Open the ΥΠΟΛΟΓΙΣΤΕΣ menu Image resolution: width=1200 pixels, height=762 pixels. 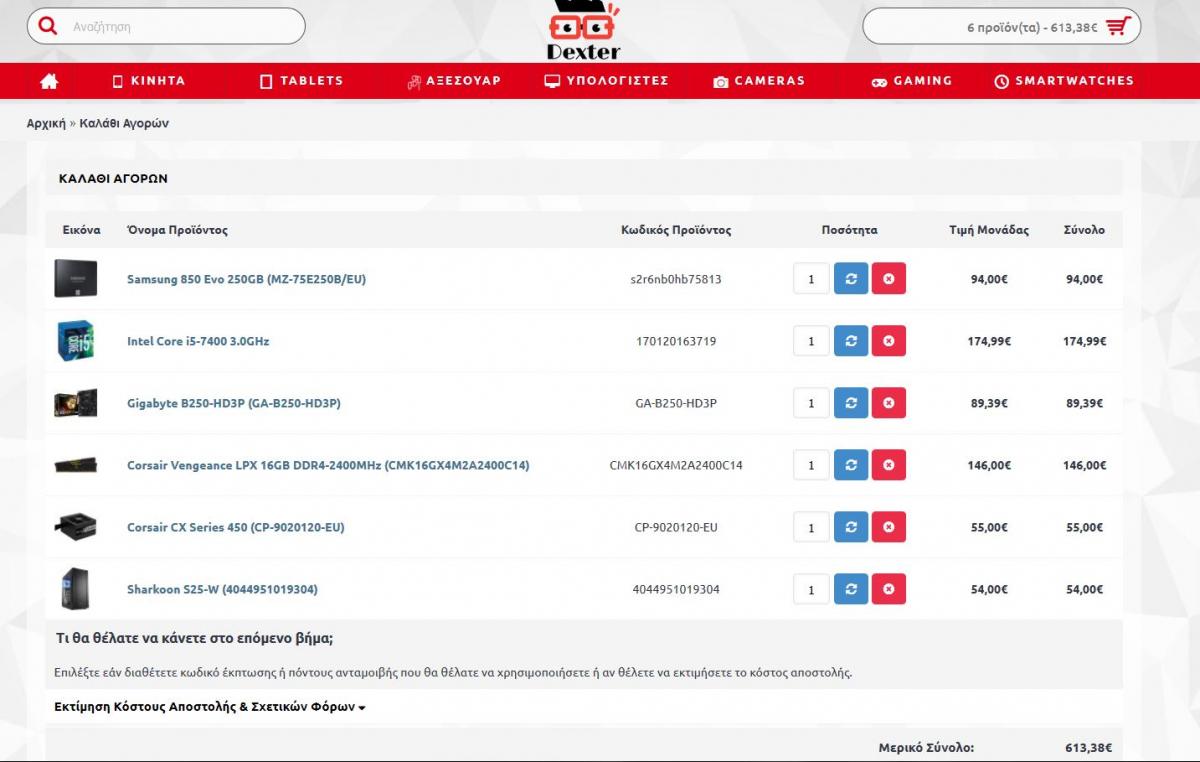[606, 81]
